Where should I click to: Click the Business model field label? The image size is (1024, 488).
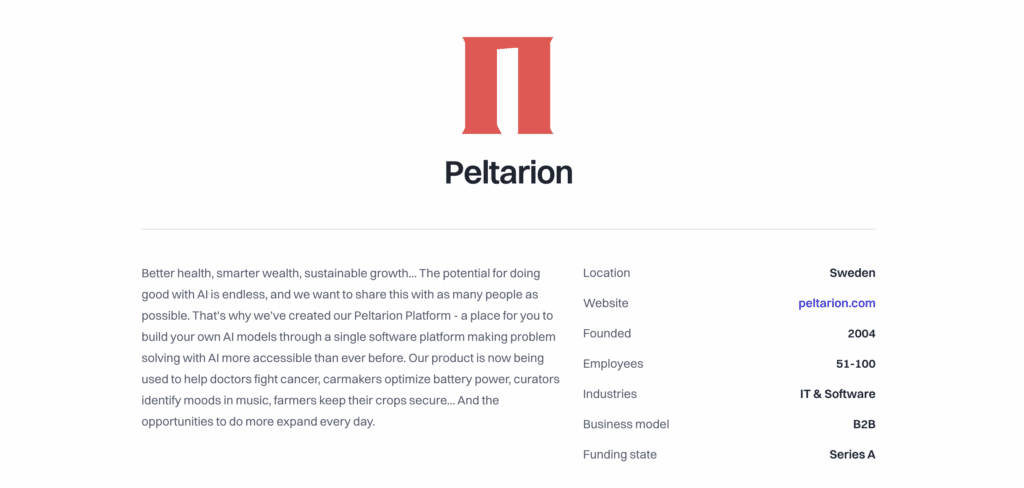click(x=626, y=424)
